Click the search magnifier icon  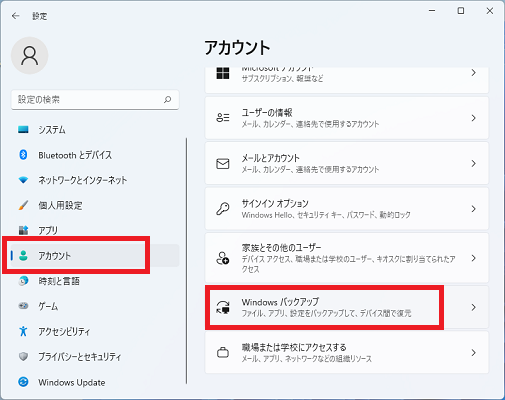[167, 99]
